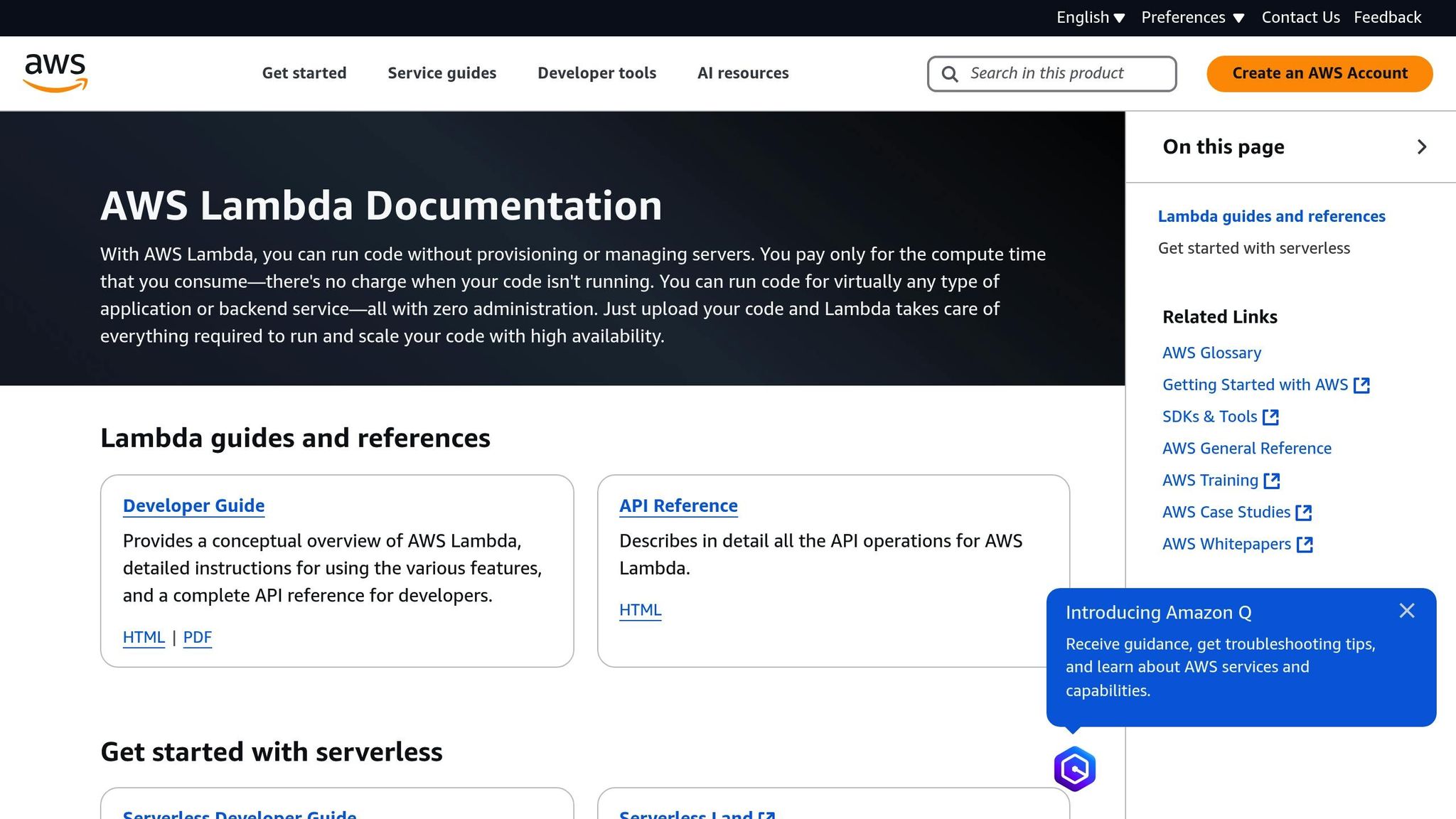Select the AI resources navigation item
The image size is (1456, 819).
(743, 73)
